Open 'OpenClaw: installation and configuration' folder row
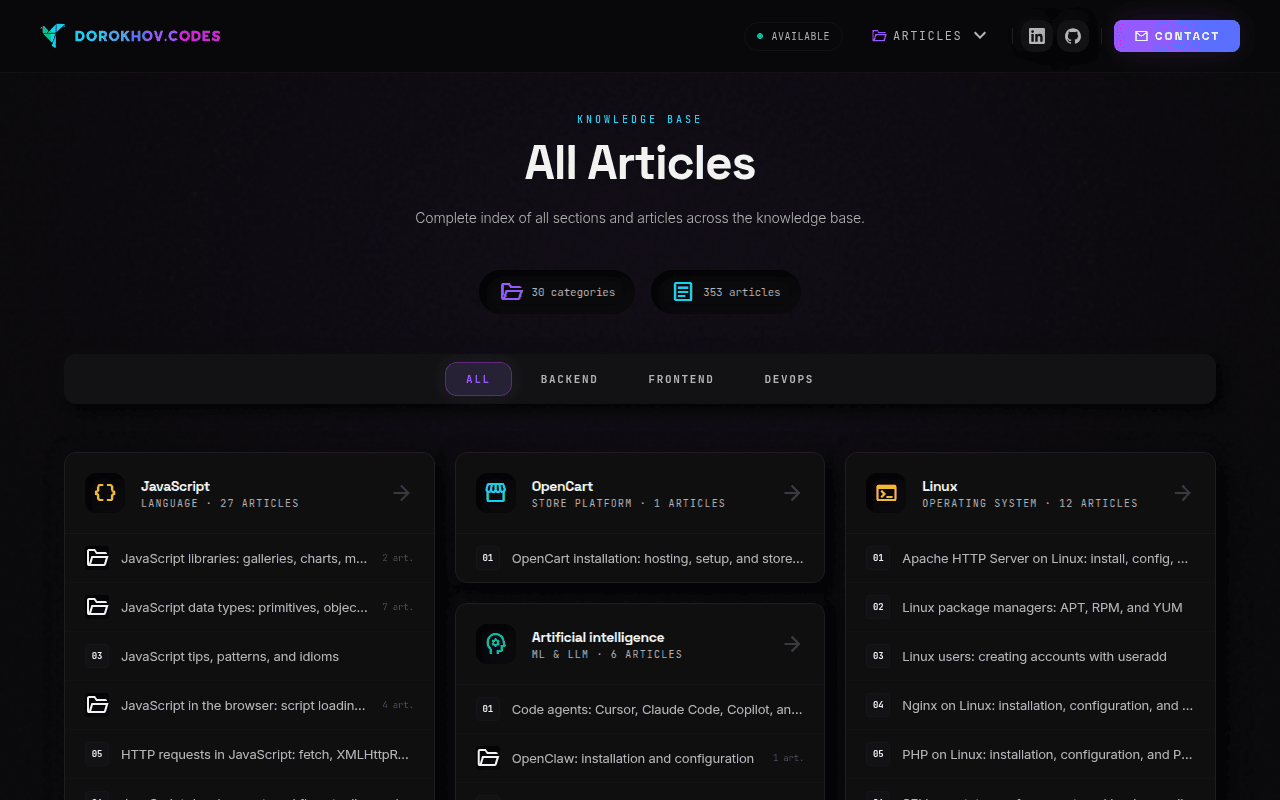This screenshot has height=800, width=1280. click(x=640, y=758)
